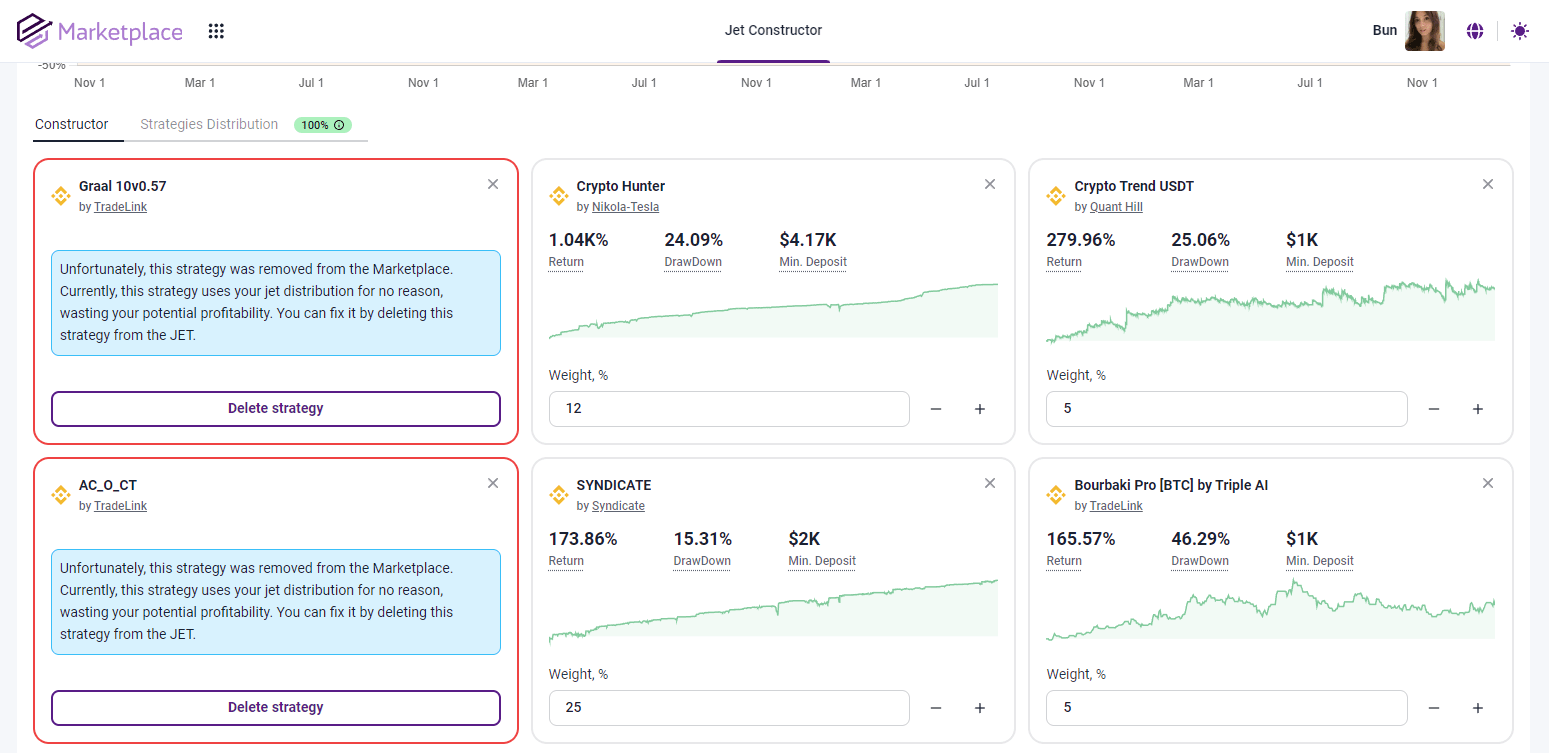
Task: Open the language globe icon
Action: (1475, 31)
